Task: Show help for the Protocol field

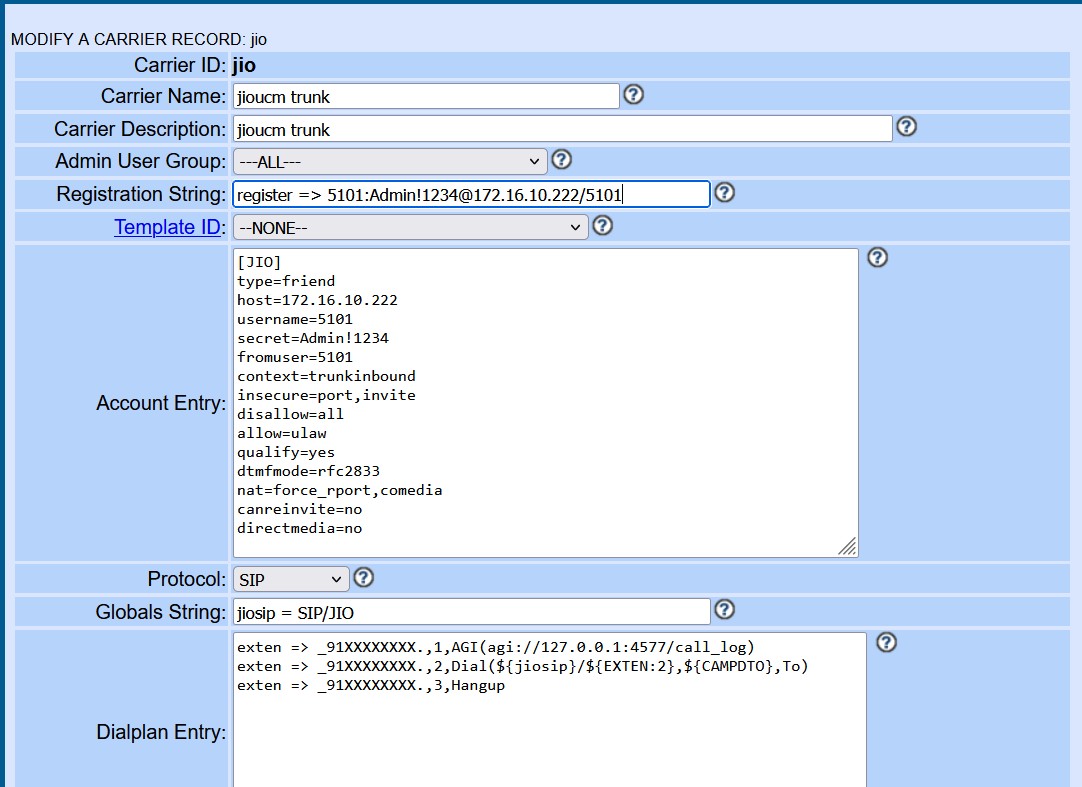Action: click(364, 577)
